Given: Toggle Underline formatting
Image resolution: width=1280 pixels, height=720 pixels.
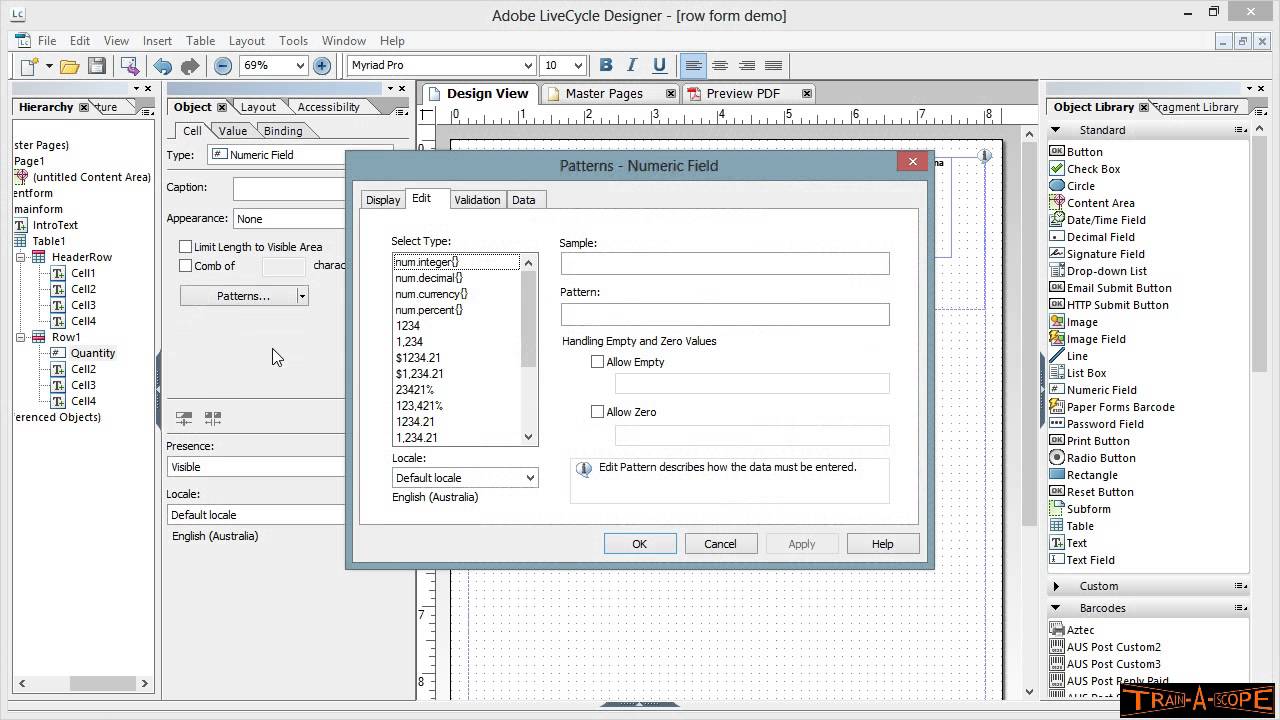Looking at the screenshot, I should click(659, 65).
